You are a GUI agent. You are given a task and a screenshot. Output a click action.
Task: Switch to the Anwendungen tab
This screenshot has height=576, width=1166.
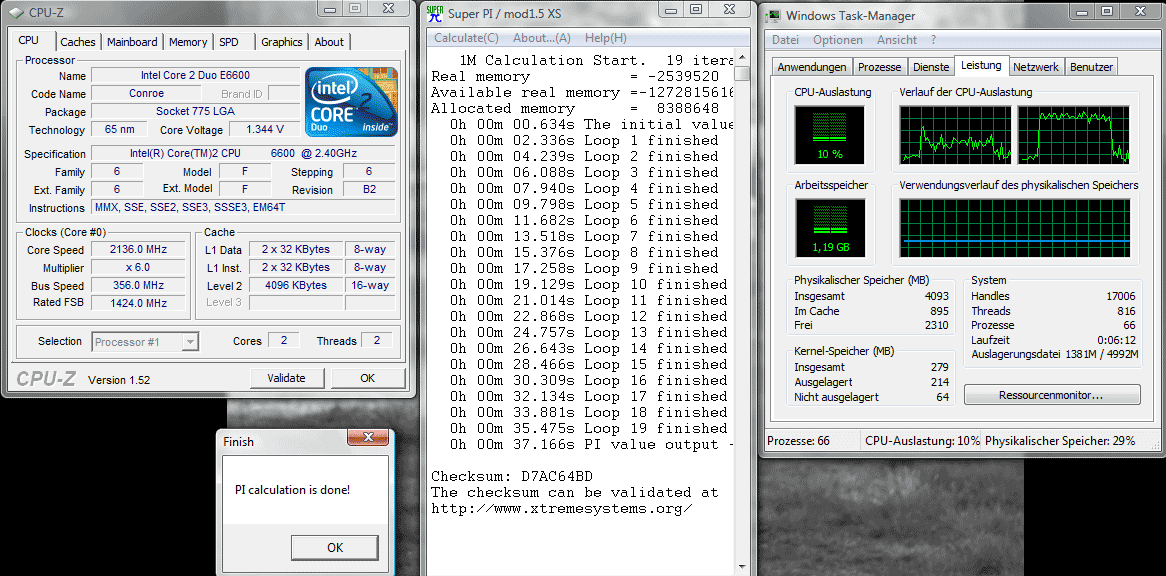pos(812,67)
